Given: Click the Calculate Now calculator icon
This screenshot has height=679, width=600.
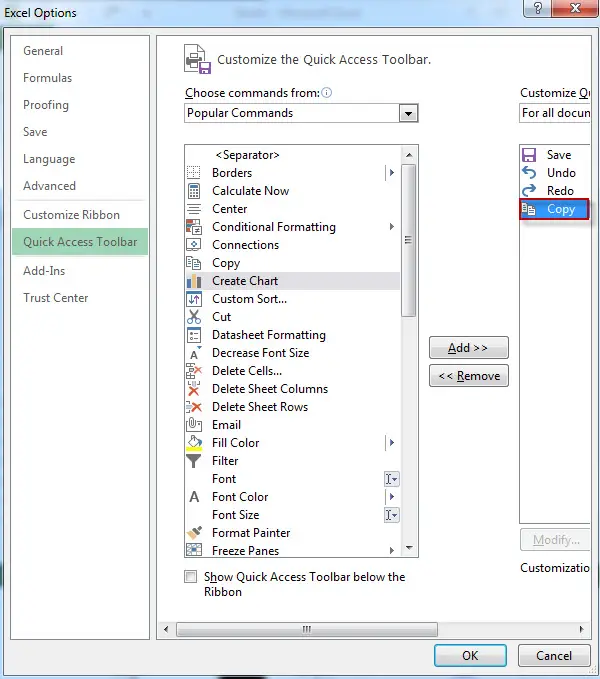Looking at the screenshot, I should pyautogui.click(x=194, y=191).
